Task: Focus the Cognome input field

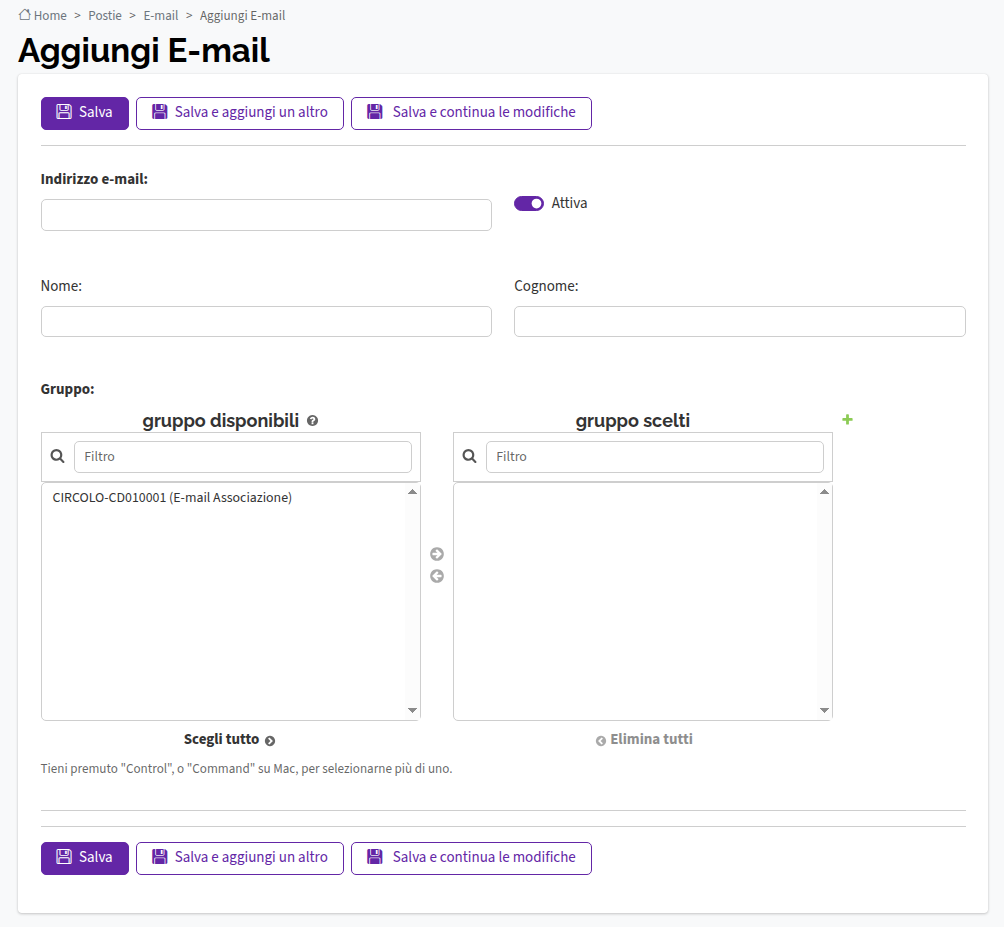Action: point(740,321)
